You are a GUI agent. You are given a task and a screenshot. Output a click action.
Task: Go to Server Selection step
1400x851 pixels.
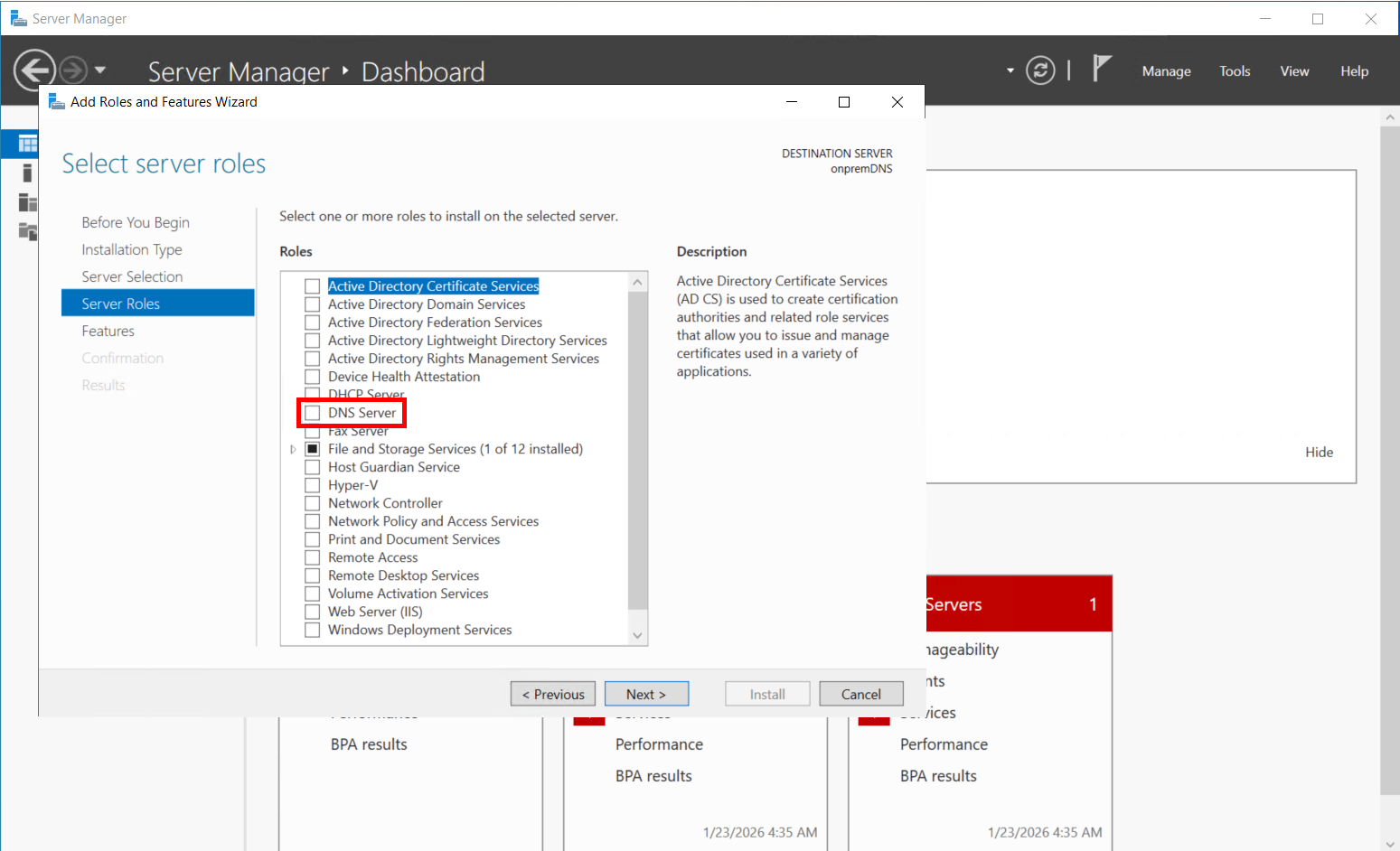tap(132, 276)
